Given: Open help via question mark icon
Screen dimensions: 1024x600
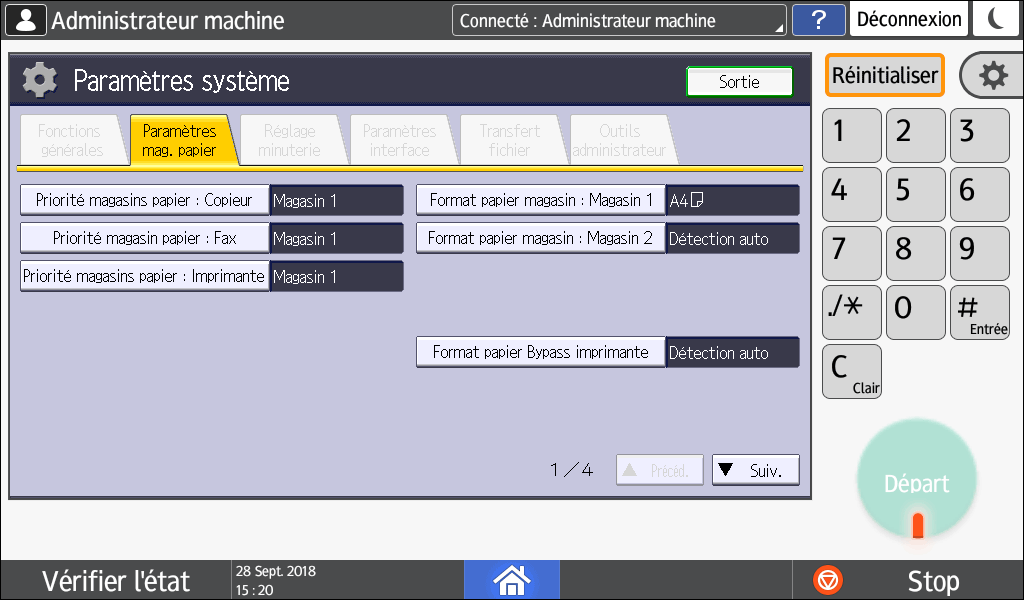Looking at the screenshot, I should pyautogui.click(x=818, y=20).
